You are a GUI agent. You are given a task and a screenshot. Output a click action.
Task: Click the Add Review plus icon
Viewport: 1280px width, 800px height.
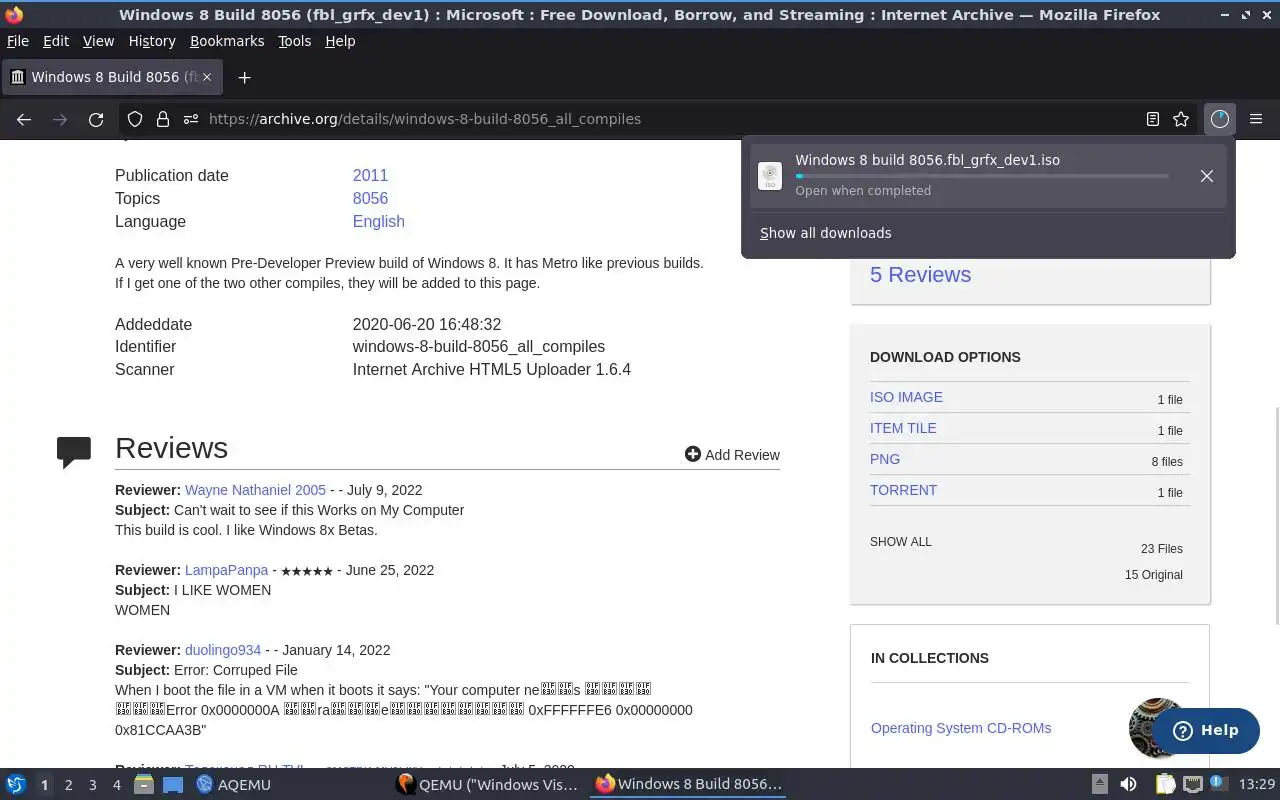(x=692, y=454)
